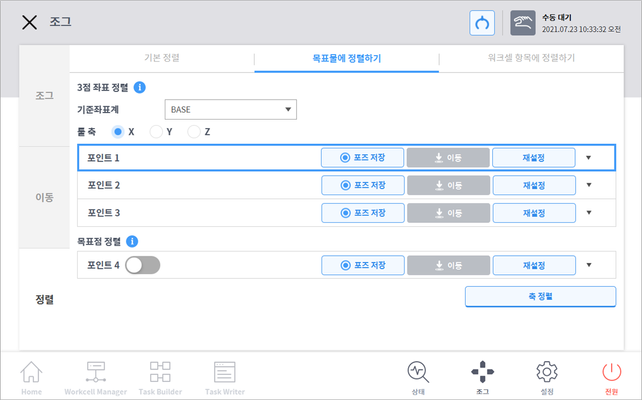Click 포즈 저장 for 포인트 2
642x400 pixels.
pos(365,185)
